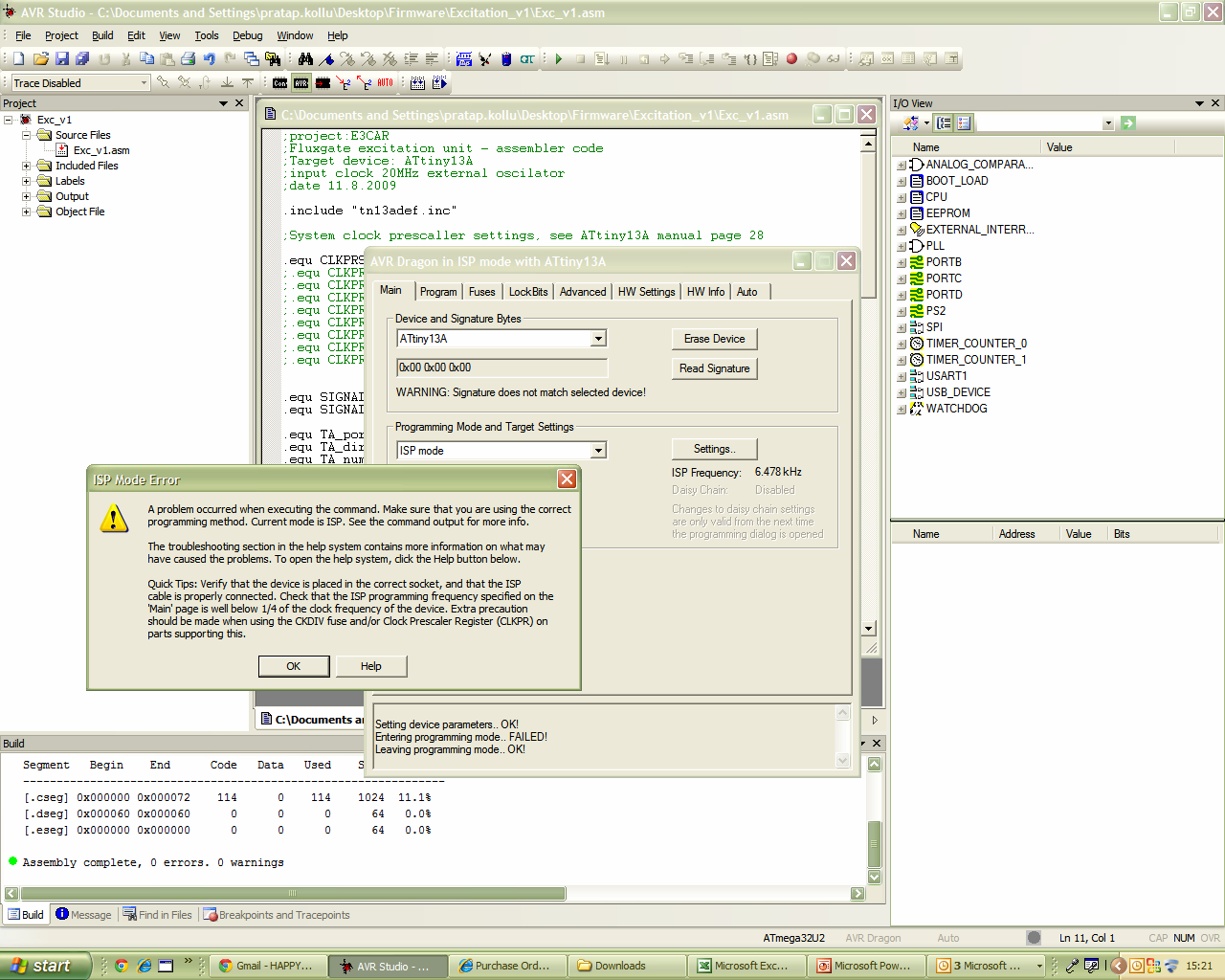1225x980 pixels.
Task: Click the green Start Debugging arrow
Action: [x=559, y=59]
